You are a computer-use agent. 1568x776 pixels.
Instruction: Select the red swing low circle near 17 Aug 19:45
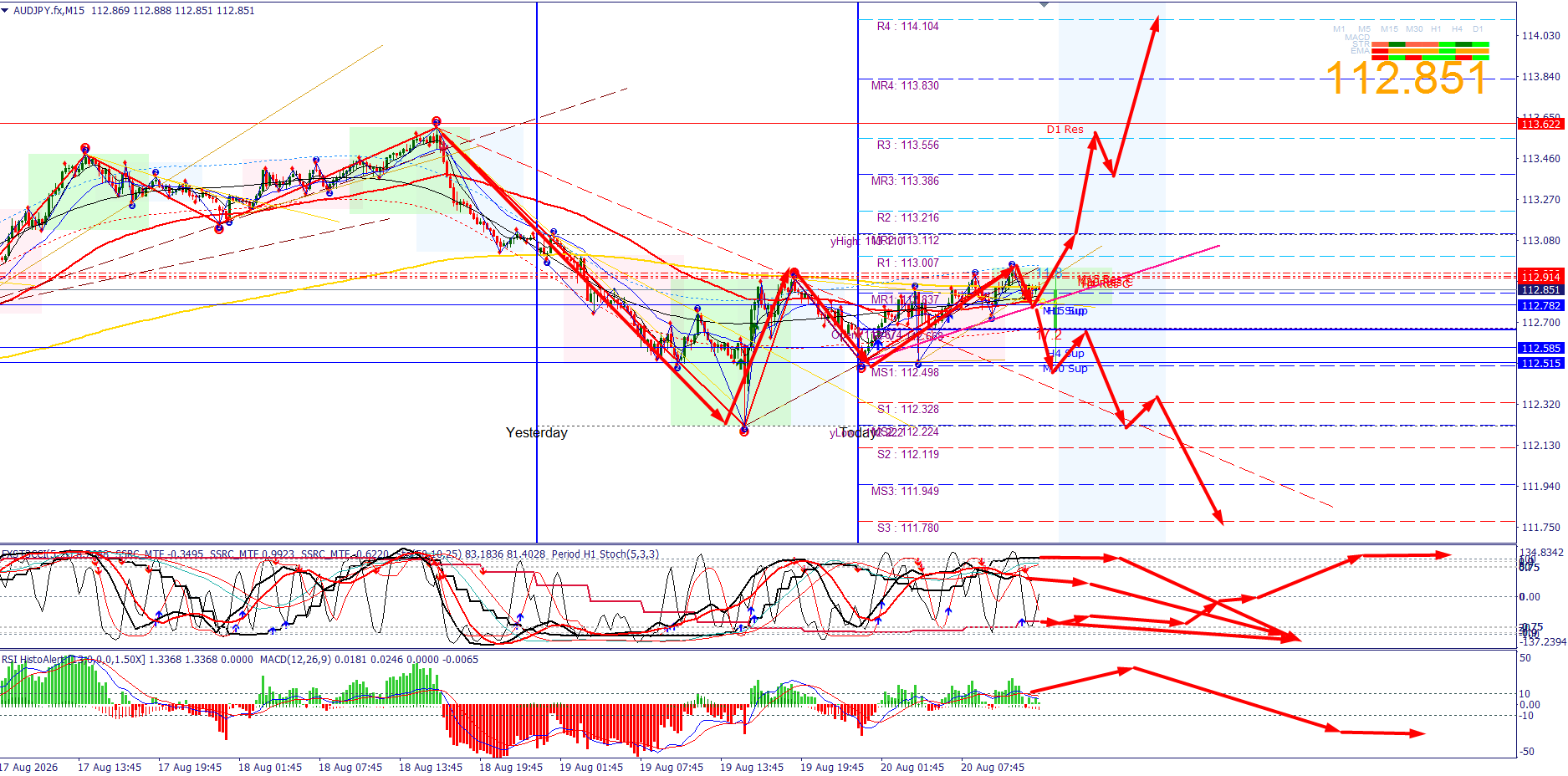coord(219,228)
